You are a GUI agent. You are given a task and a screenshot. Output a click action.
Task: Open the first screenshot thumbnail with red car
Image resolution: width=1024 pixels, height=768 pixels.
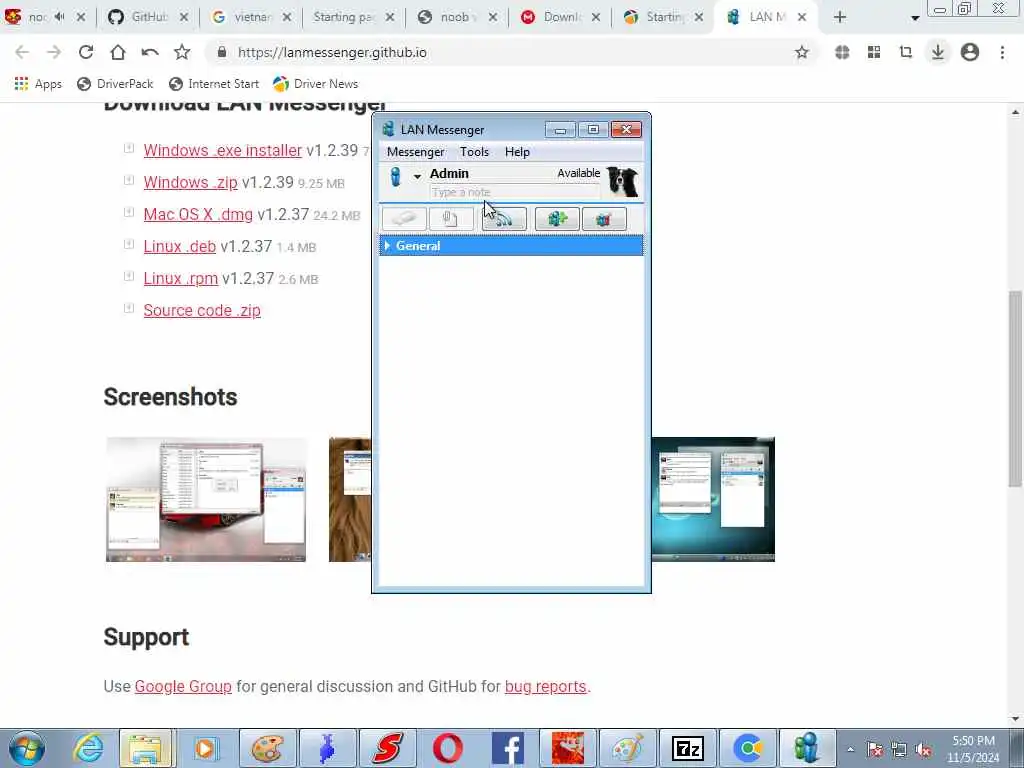(206, 500)
